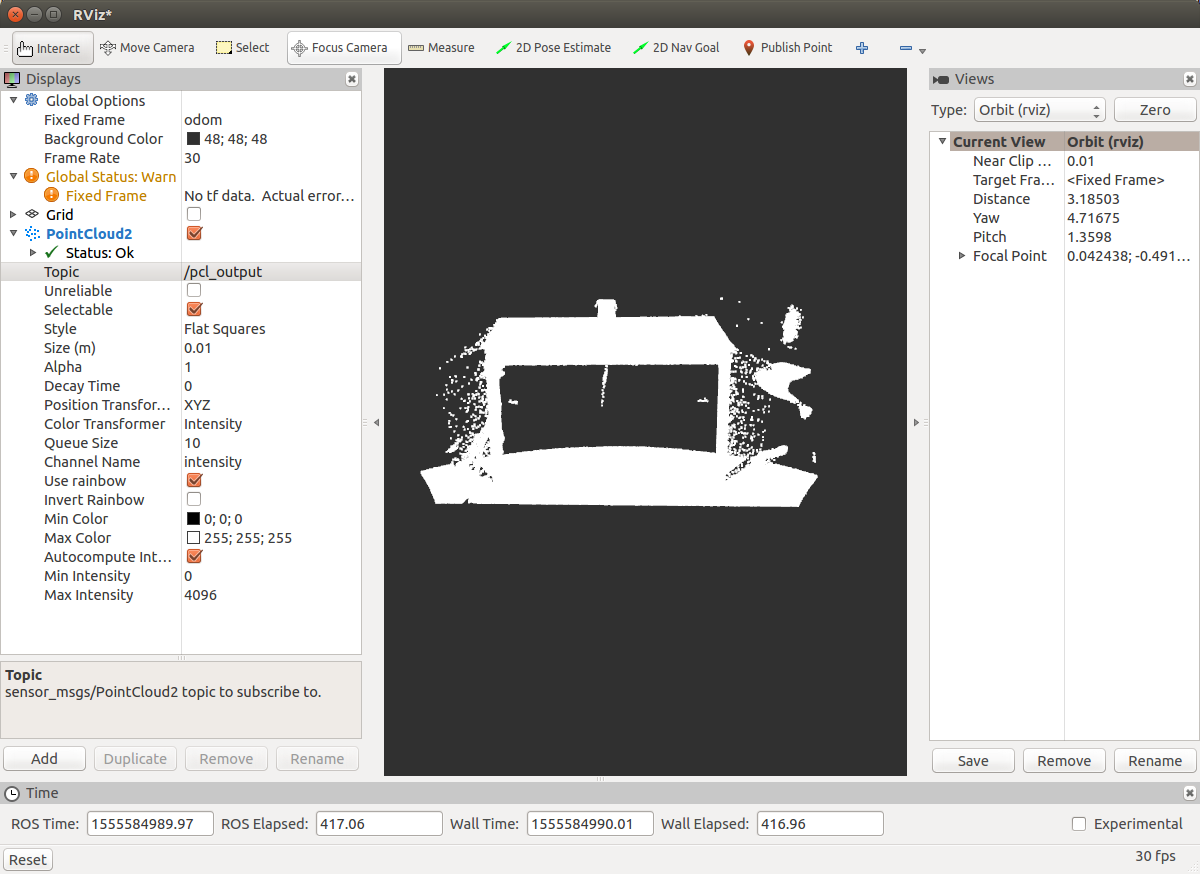Activate the Publish Point tool
This screenshot has width=1200, height=874.
tap(788, 48)
